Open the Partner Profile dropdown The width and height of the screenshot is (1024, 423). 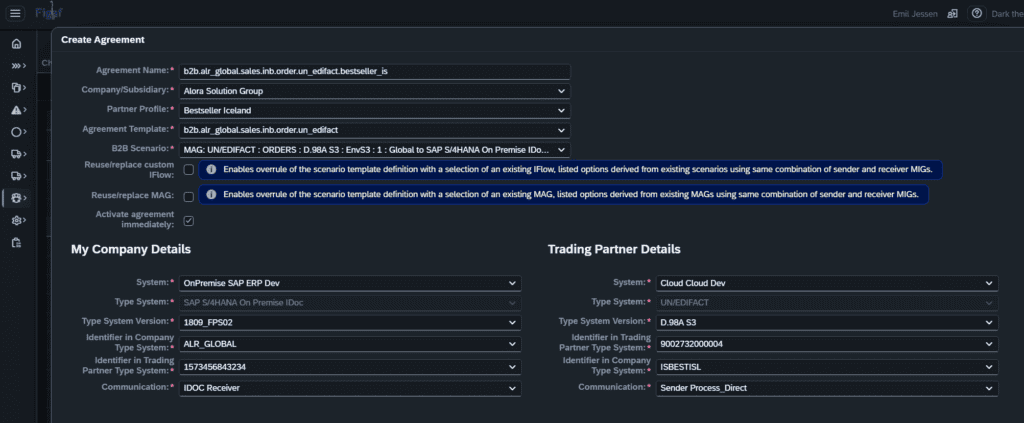[x=374, y=111]
